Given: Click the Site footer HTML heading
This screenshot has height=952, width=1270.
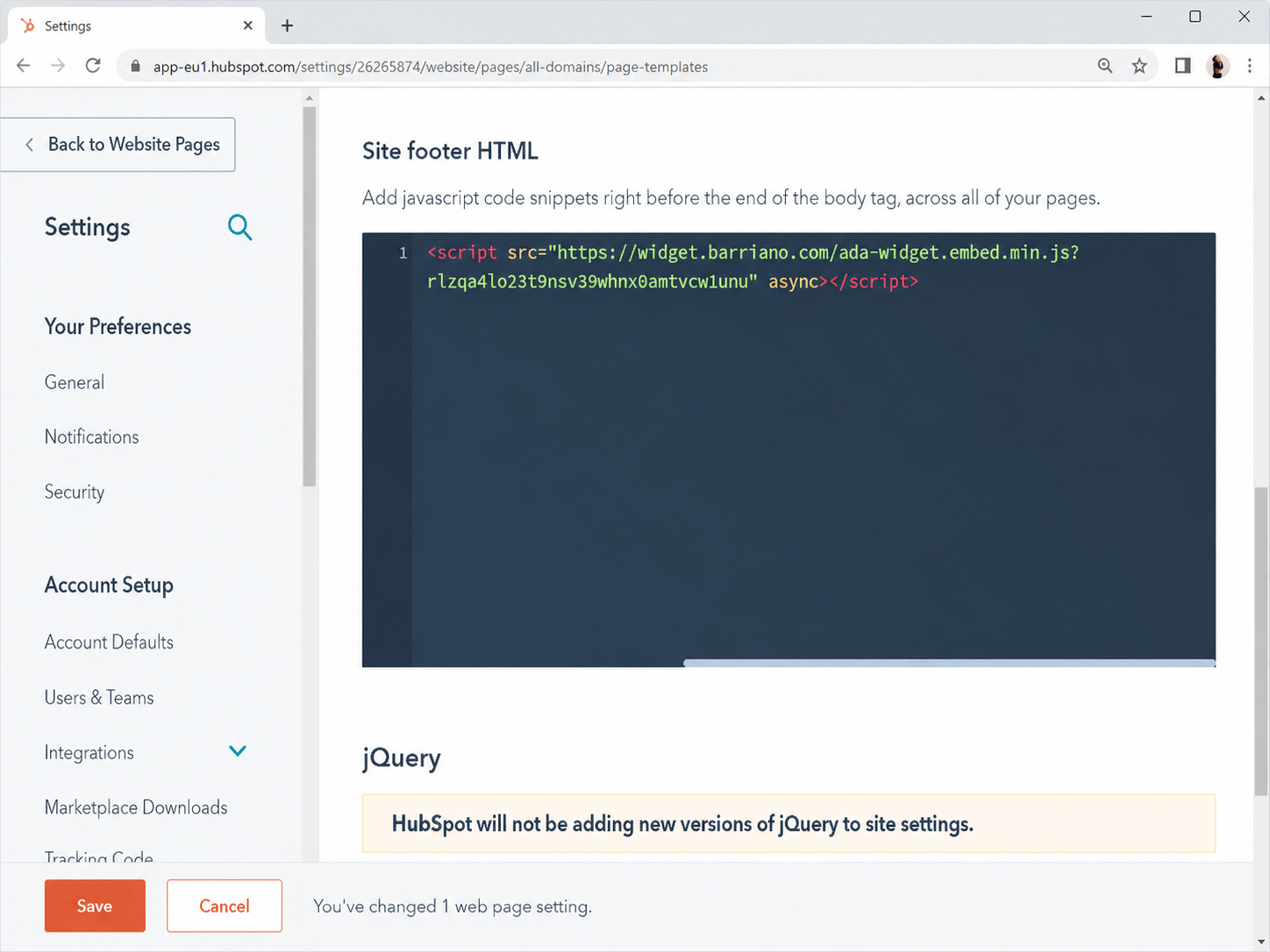Looking at the screenshot, I should tap(450, 151).
